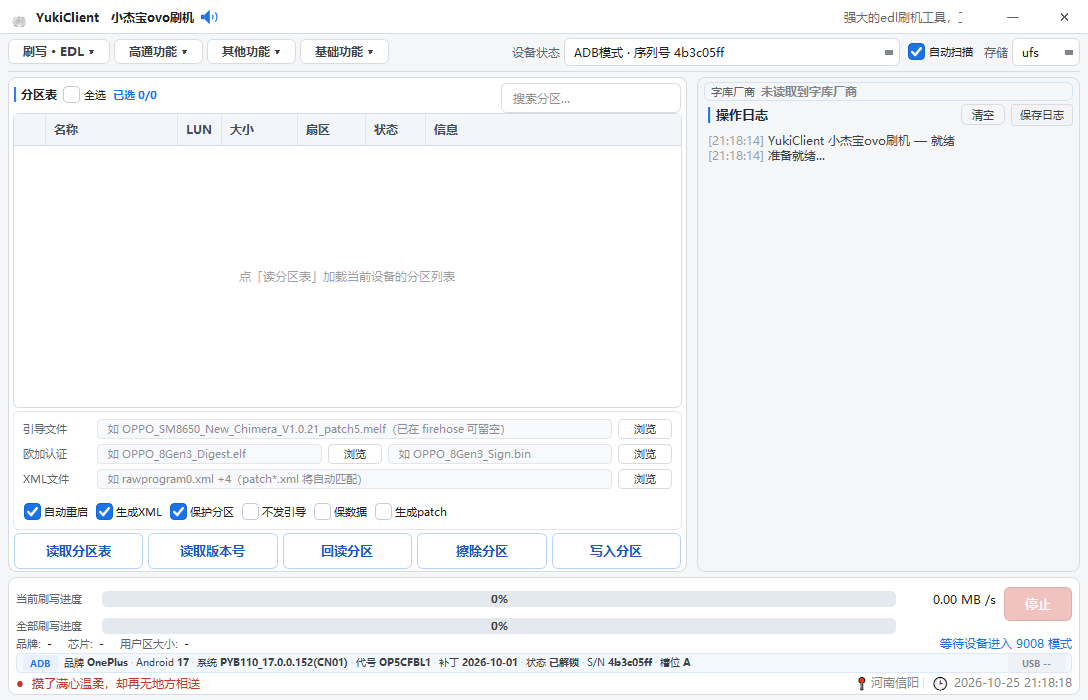
Task: Click the 引导文件 path input field
Action: point(354,429)
